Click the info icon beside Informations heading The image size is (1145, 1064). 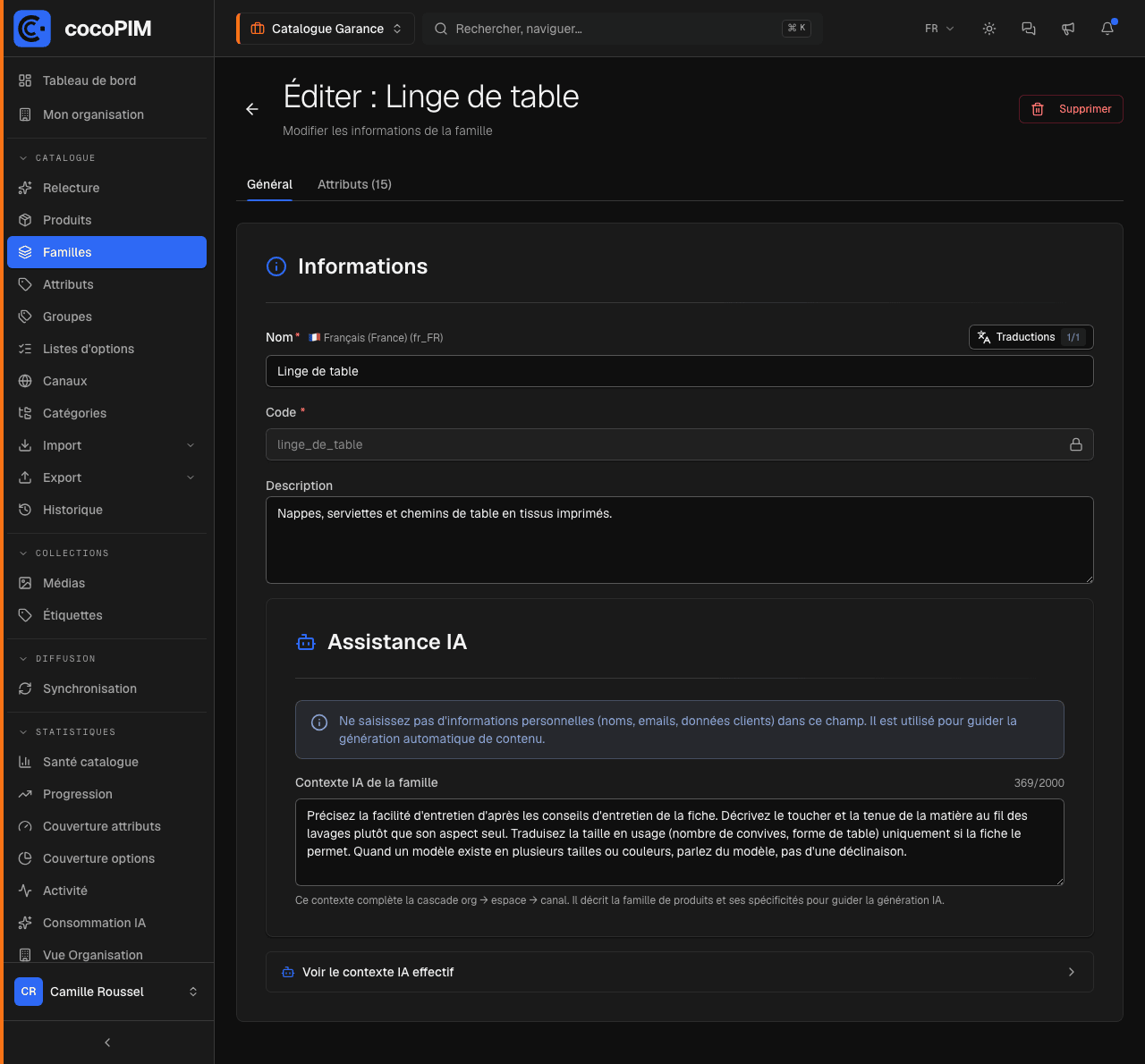276,266
